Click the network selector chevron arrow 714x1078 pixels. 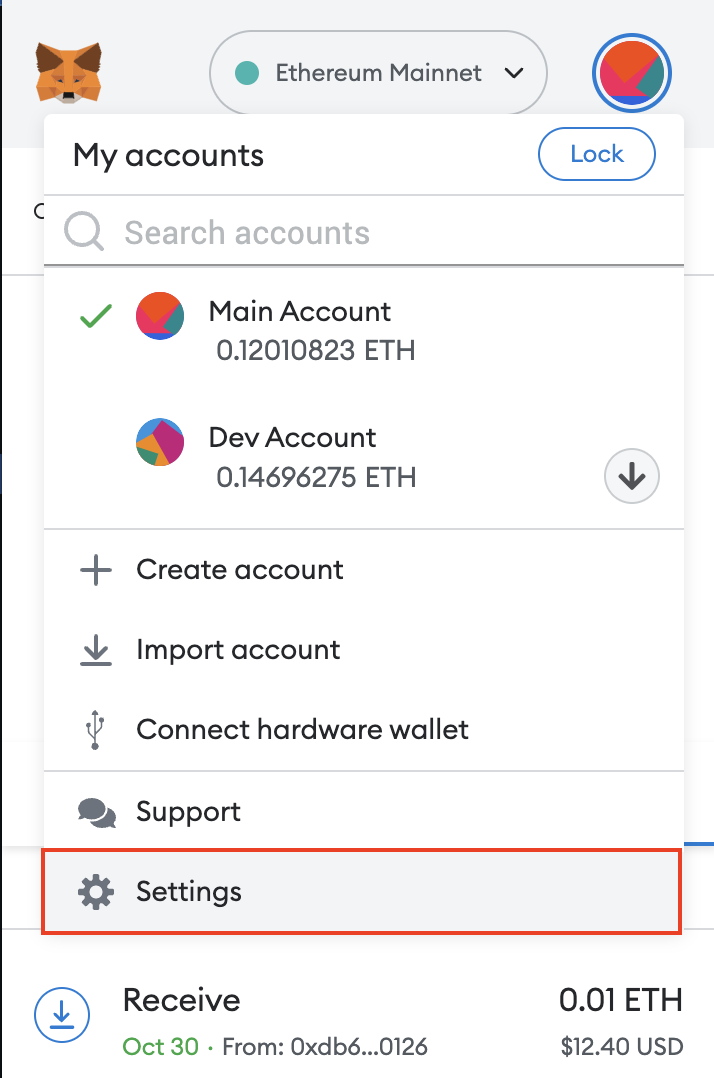click(x=514, y=73)
